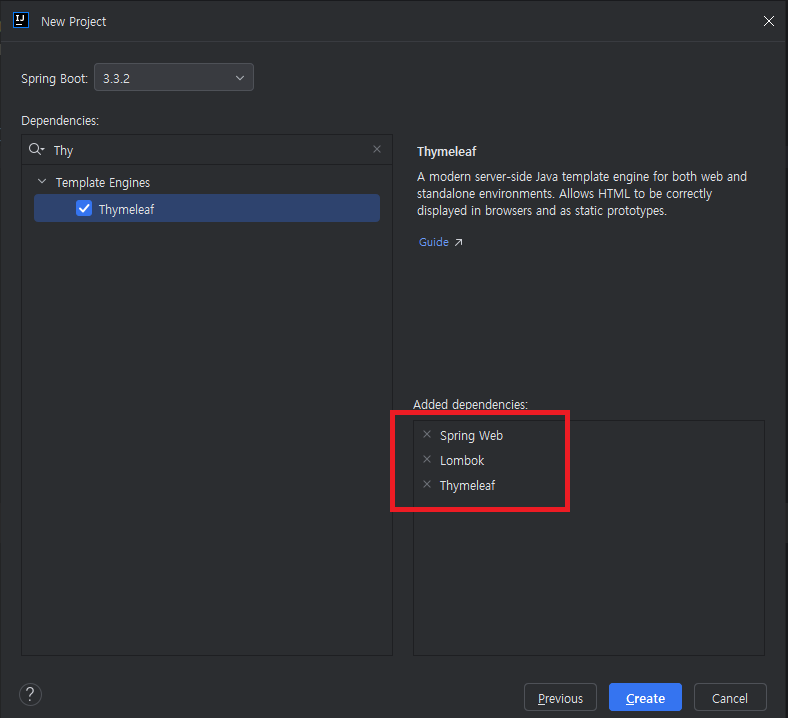The width and height of the screenshot is (788, 718).
Task: Cancel the new project wizard
Action: tap(730, 697)
